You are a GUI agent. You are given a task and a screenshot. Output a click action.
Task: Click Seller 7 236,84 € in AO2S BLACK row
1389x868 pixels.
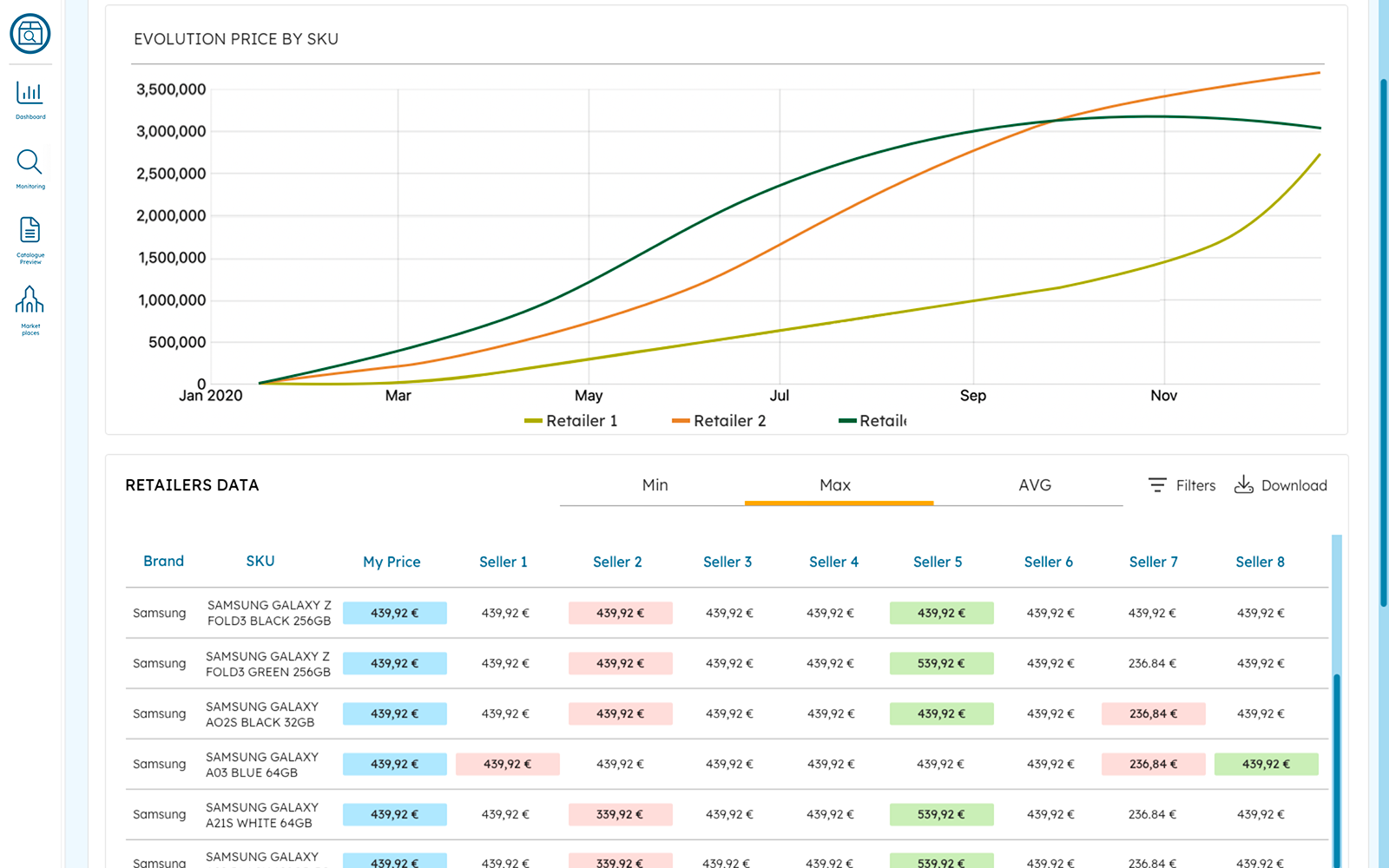(x=1154, y=713)
